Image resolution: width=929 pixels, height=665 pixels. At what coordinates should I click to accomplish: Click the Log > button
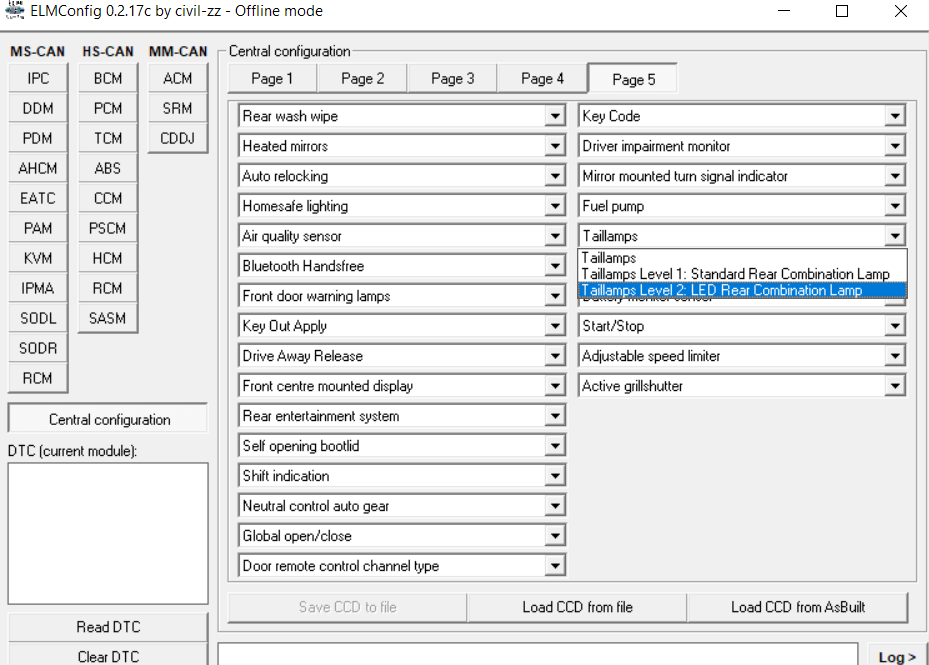tap(897, 656)
